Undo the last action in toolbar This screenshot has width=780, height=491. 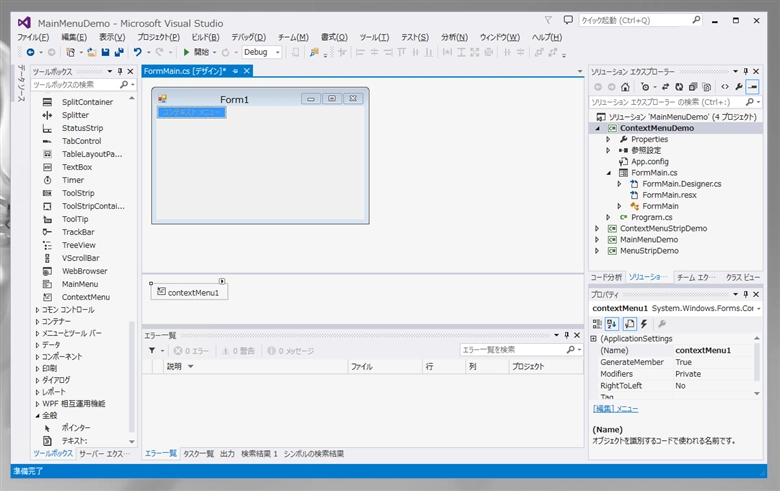point(137,52)
